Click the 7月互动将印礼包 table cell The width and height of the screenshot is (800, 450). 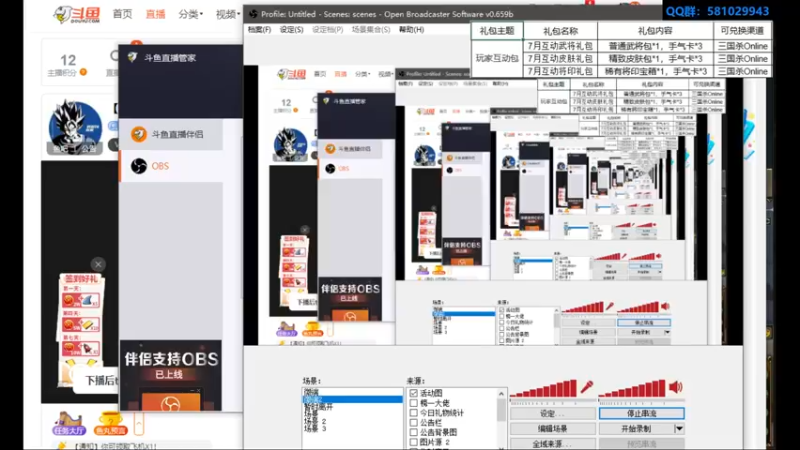[560, 71]
